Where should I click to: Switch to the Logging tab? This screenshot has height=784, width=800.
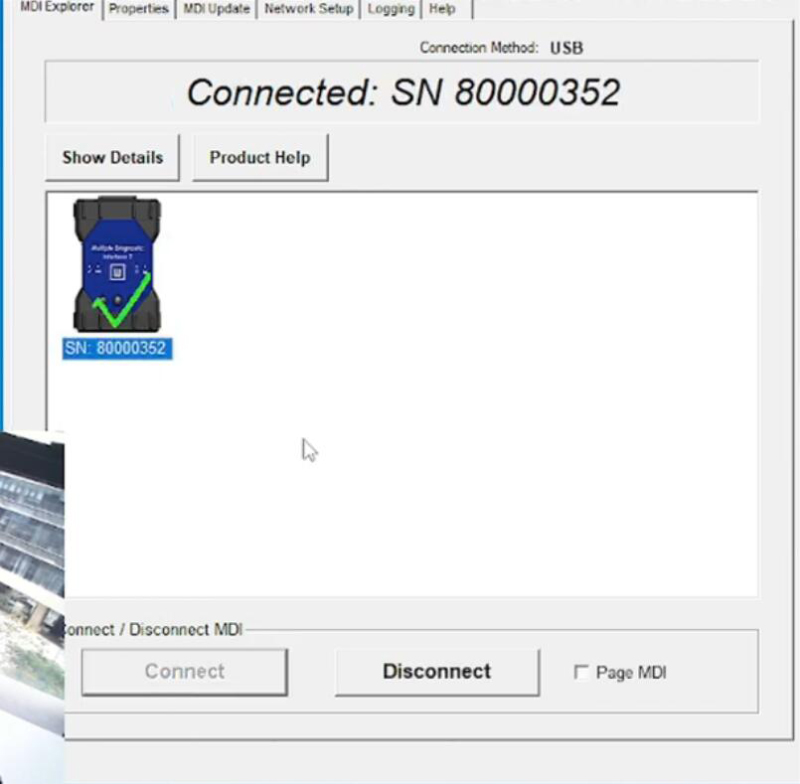point(391,9)
